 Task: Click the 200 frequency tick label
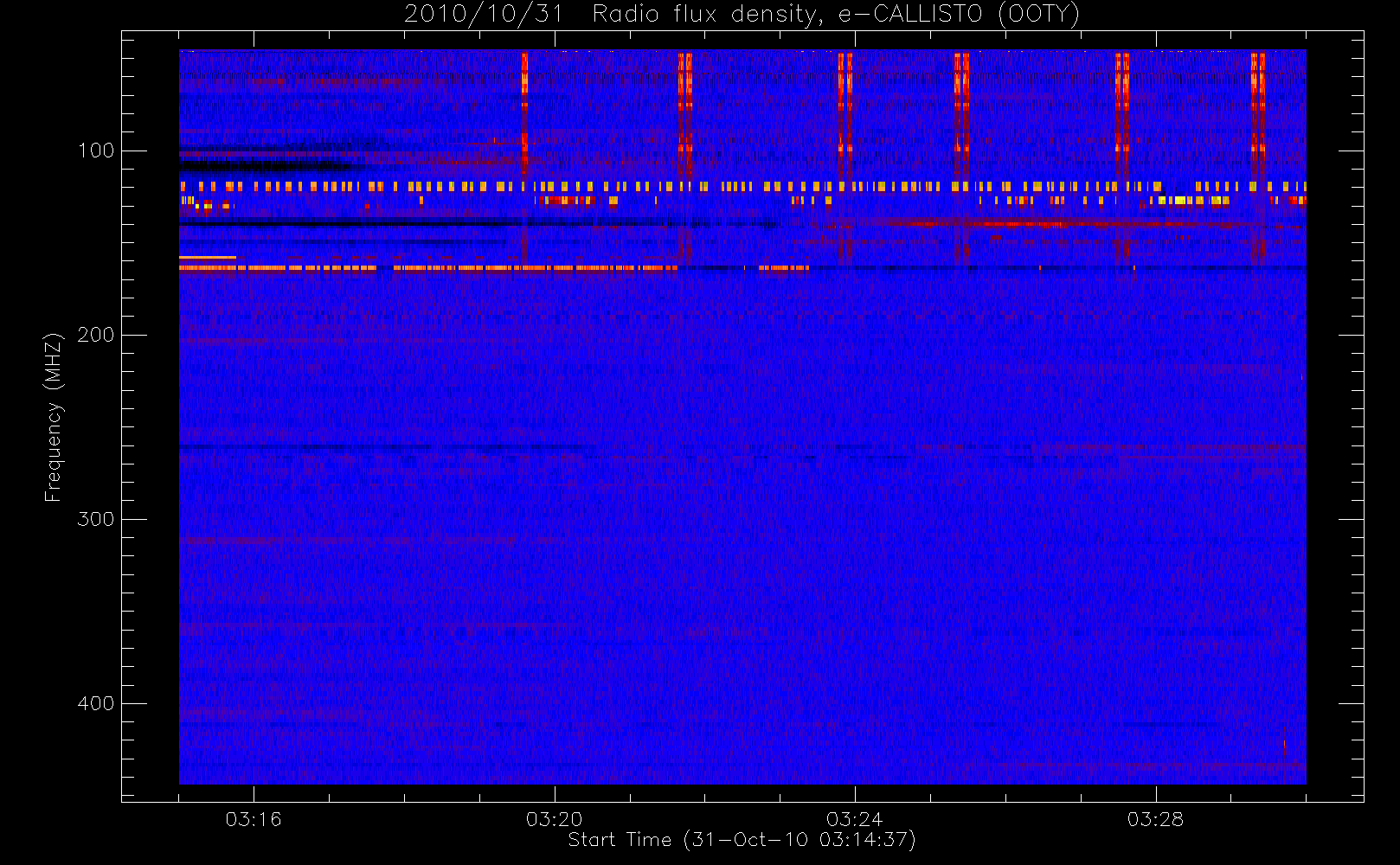pyautogui.click(x=96, y=335)
